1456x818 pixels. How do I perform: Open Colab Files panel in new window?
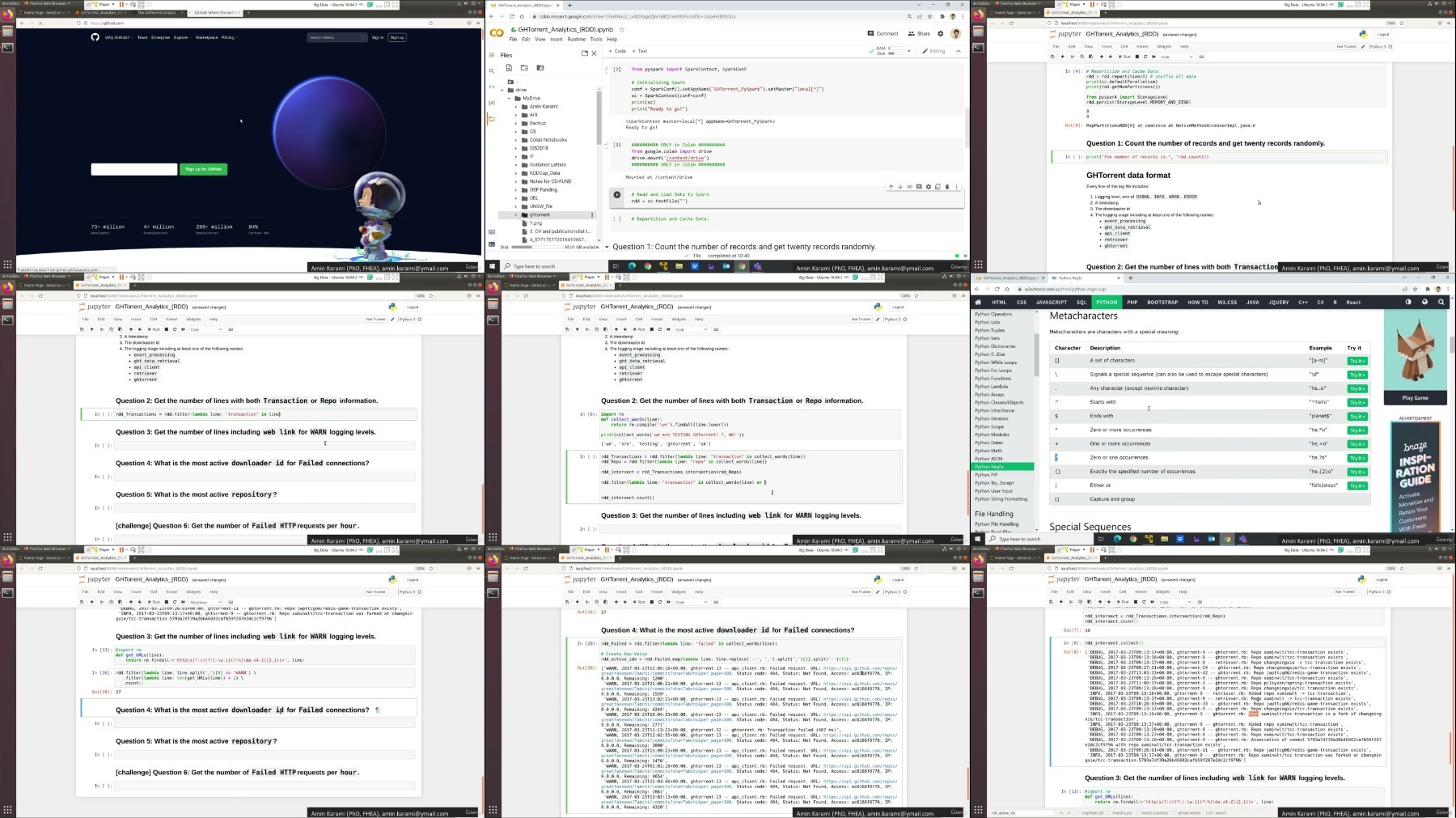(x=584, y=53)
